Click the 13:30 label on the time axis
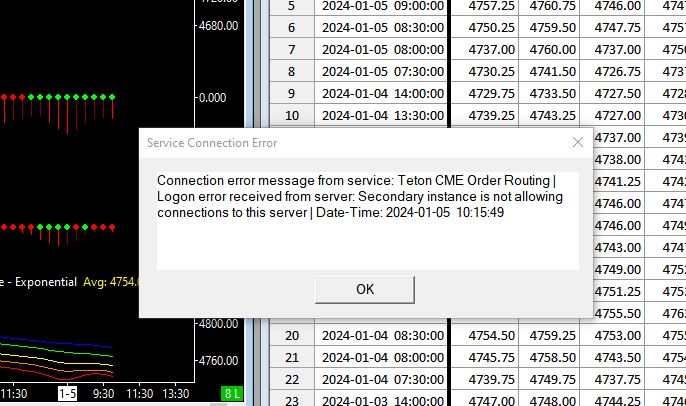Image resolution: width=686 pixels, height=406 pixels. [x=176, y=394]
